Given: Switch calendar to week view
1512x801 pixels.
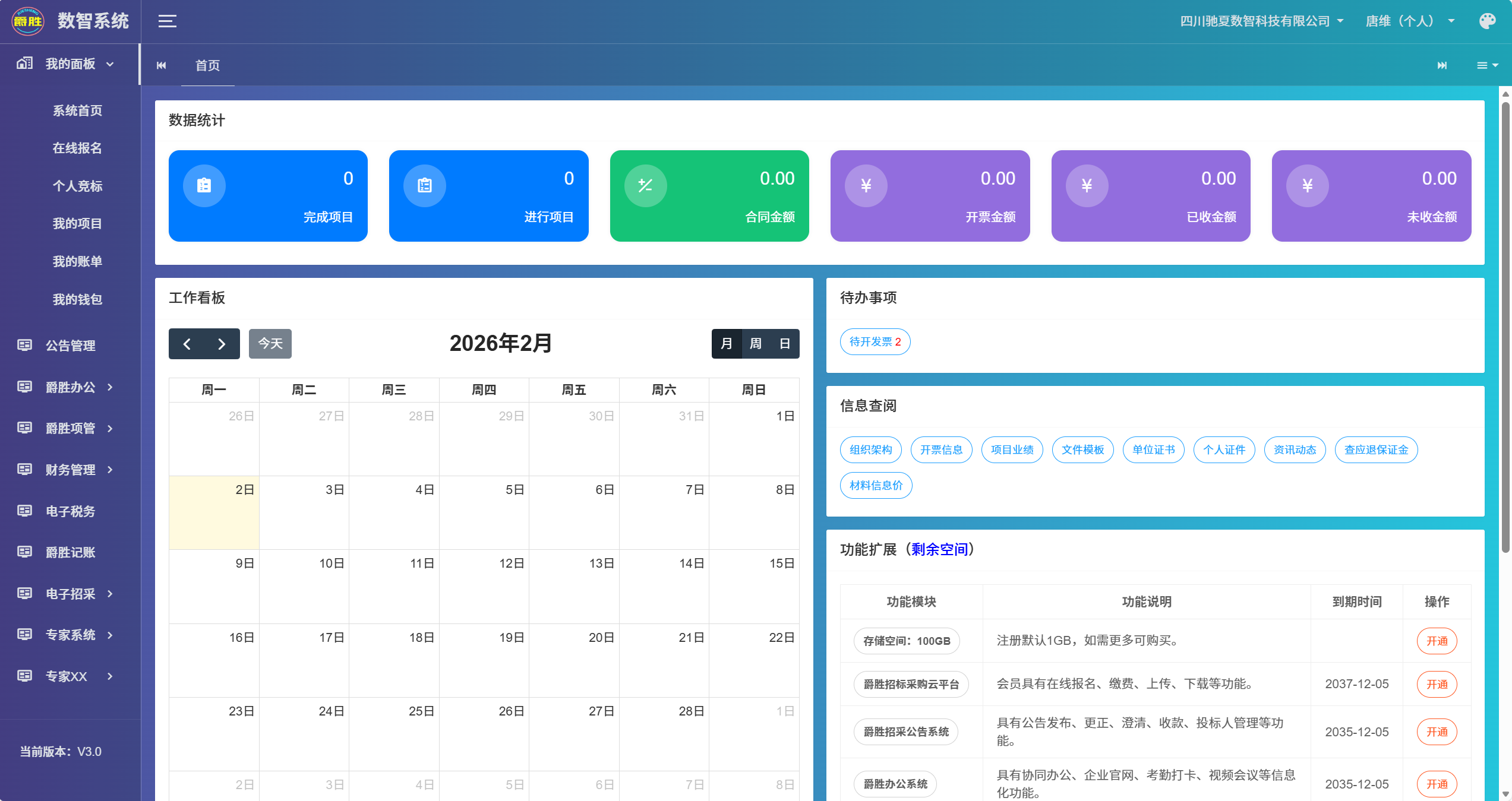Looking at the screenshot, I should pos(755,344).
